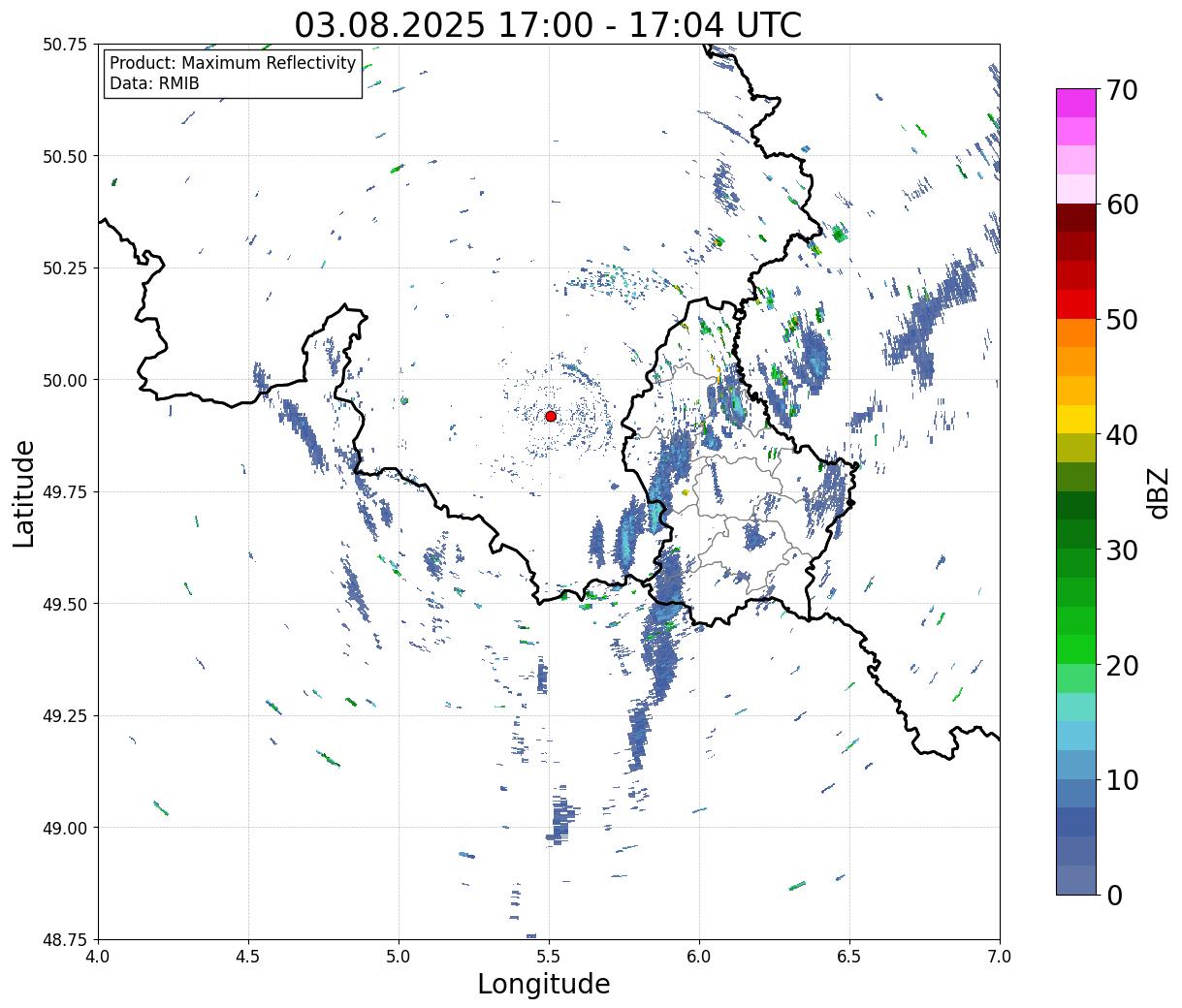
Task: Click the "Product: Maximum Reflectivity" text
Action: 233,63
